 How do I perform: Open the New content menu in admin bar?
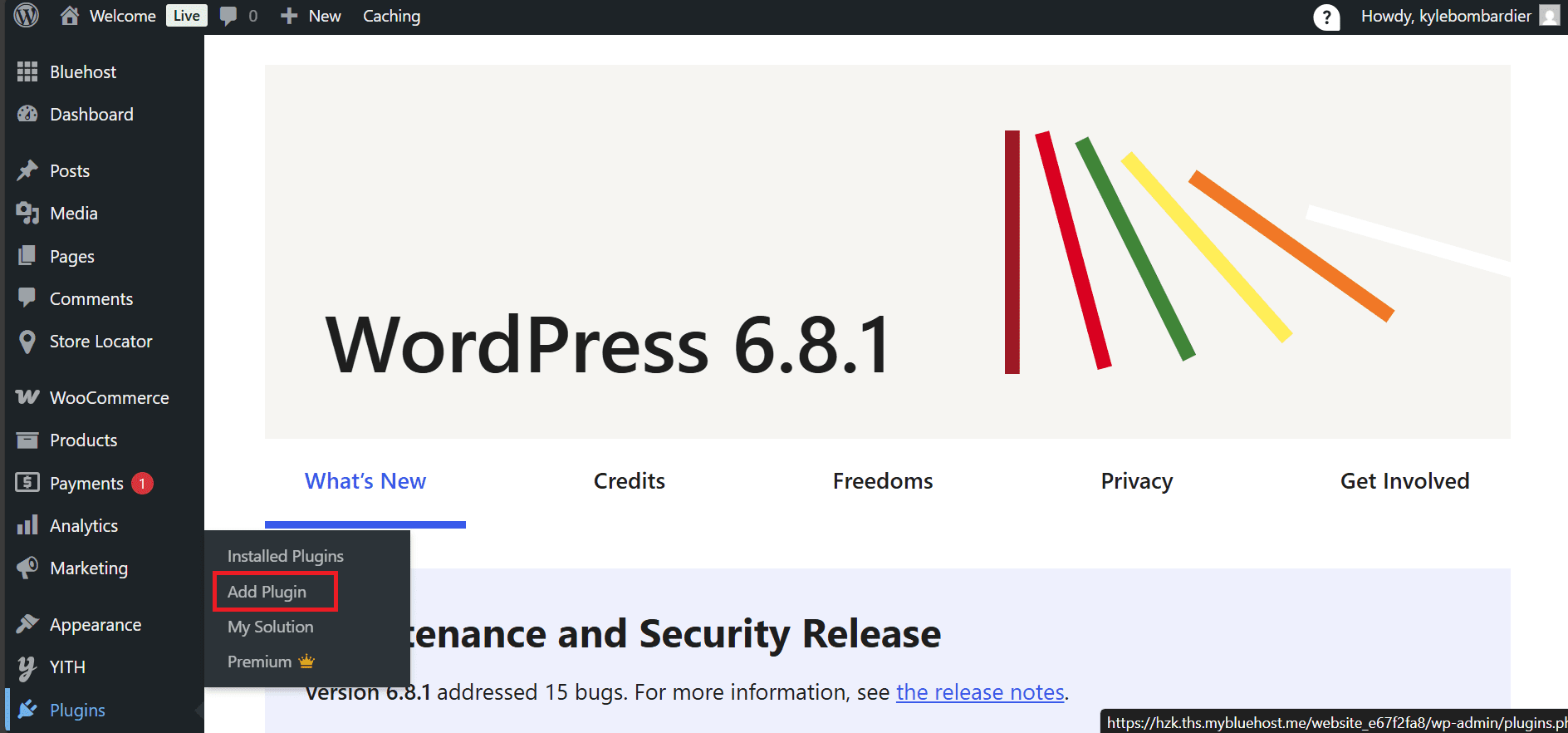pos(311,16)
